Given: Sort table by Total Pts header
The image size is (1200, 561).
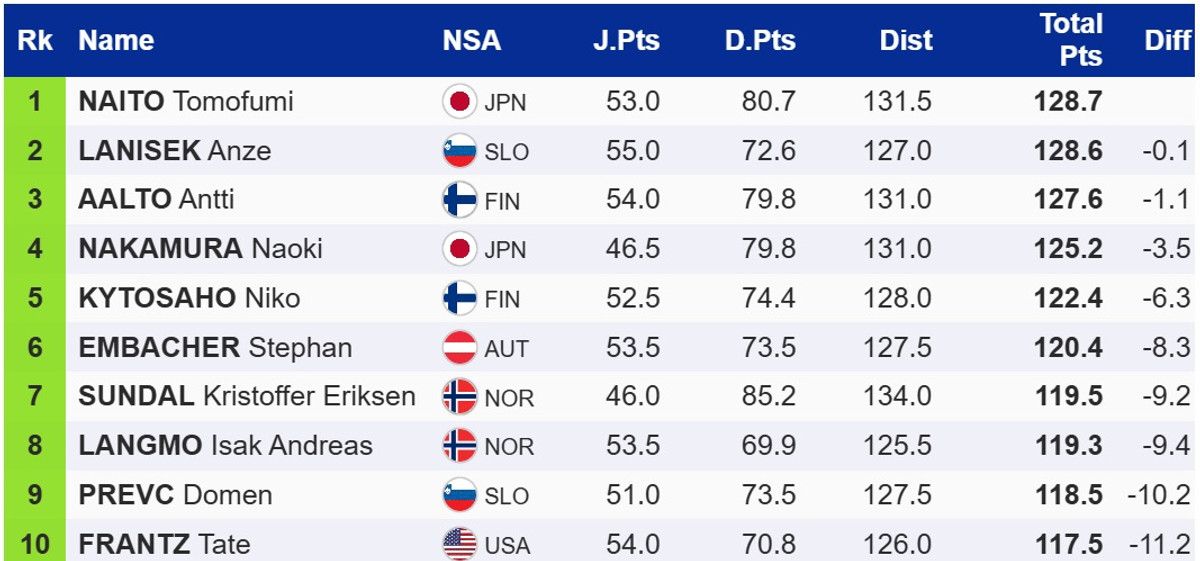Looking at the screenshot, I should [x=1071, y=40].
